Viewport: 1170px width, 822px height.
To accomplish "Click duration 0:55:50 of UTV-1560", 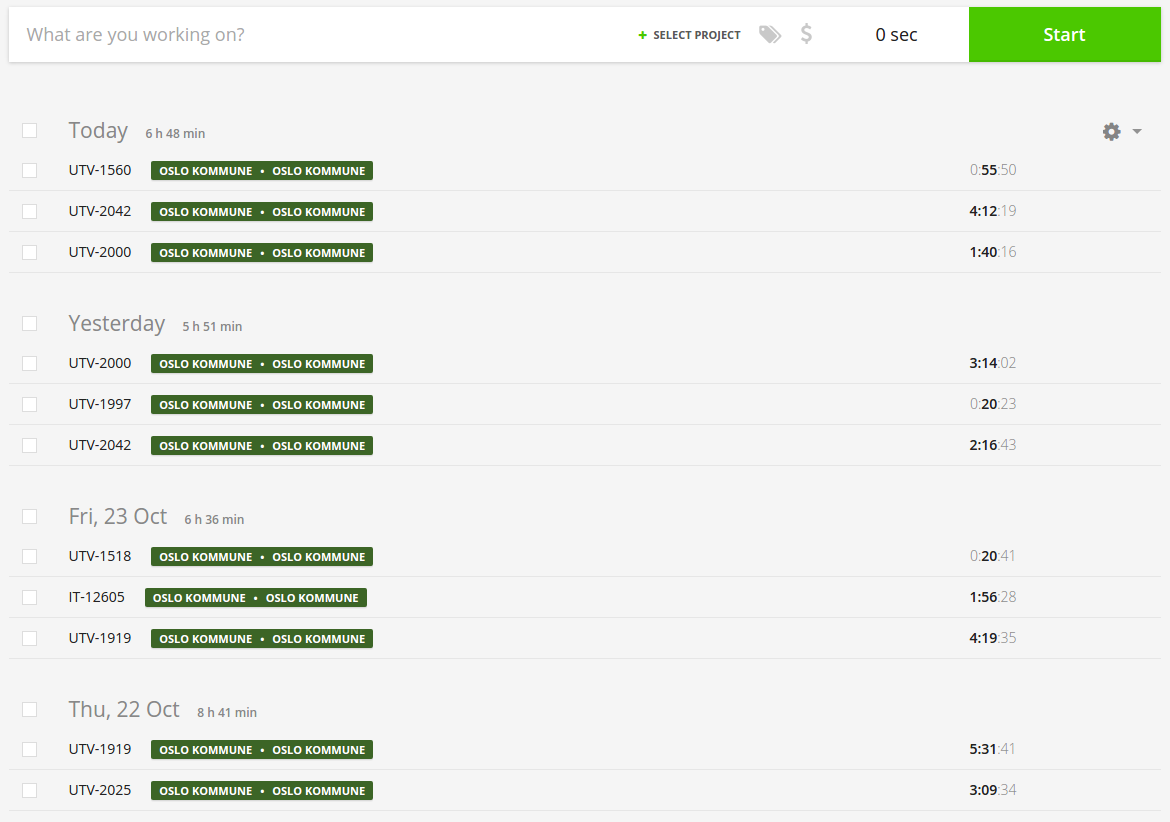I will (993, 170).
